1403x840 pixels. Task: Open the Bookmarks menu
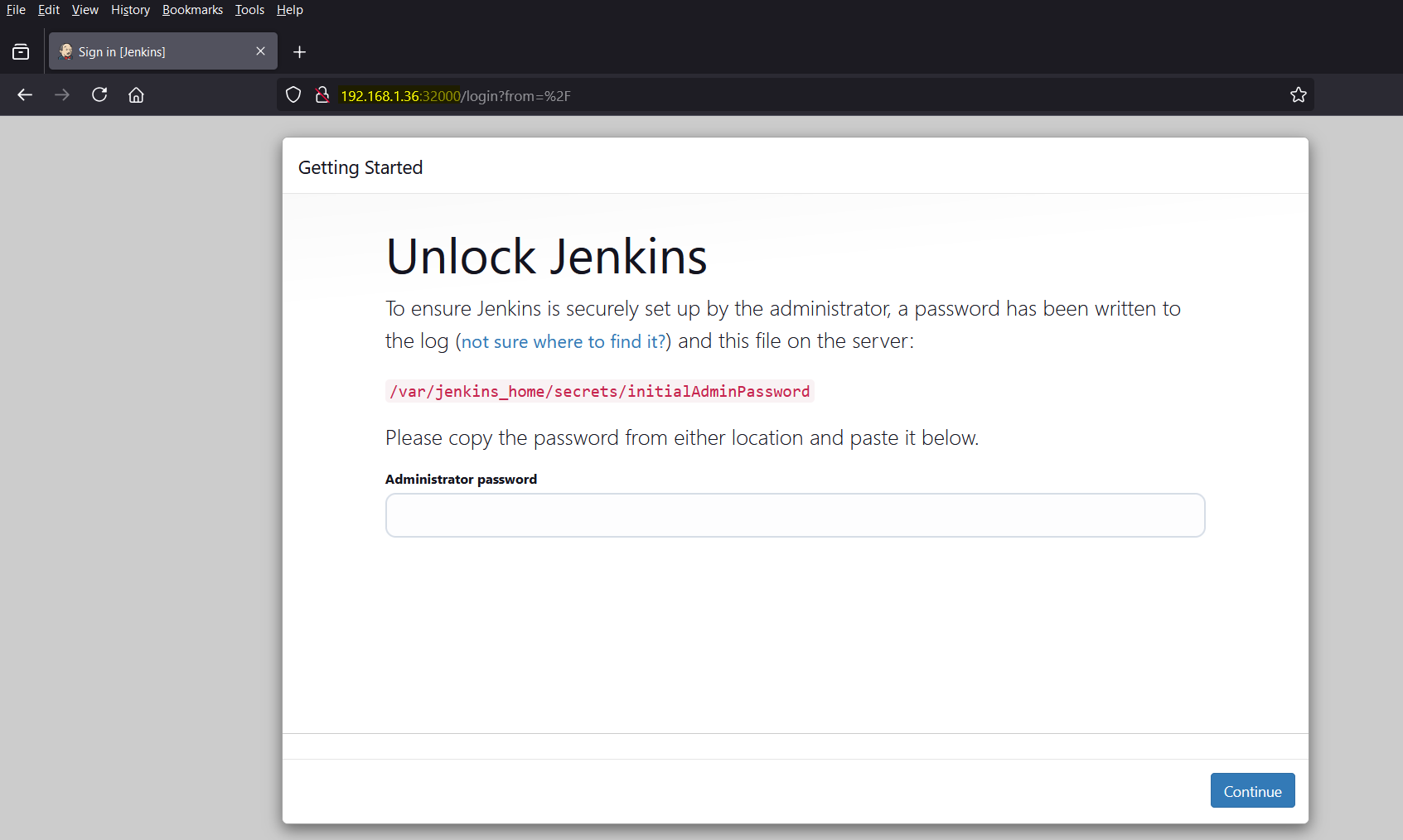point(193,10)
